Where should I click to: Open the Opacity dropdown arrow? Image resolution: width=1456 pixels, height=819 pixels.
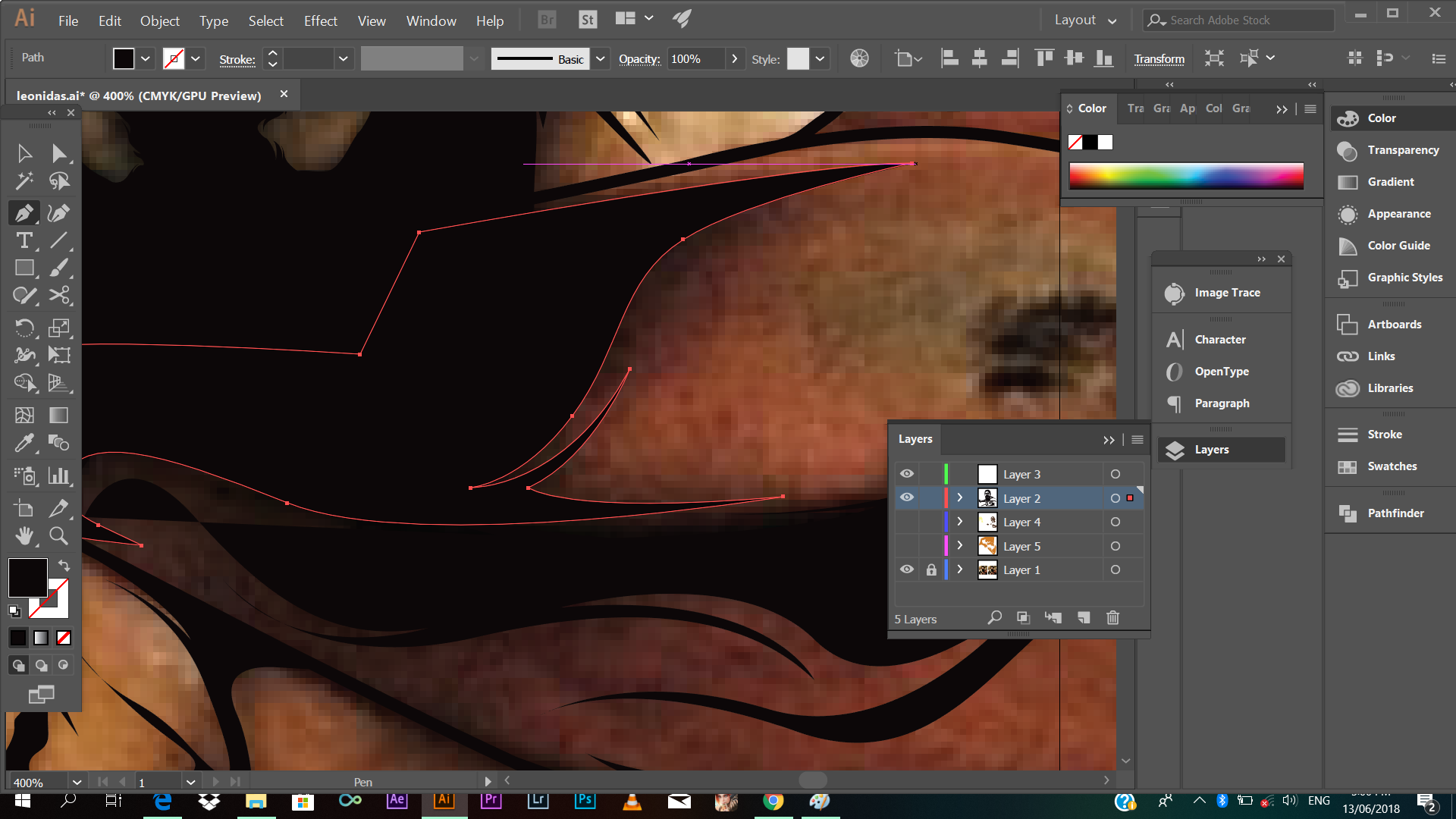point(734,58)
